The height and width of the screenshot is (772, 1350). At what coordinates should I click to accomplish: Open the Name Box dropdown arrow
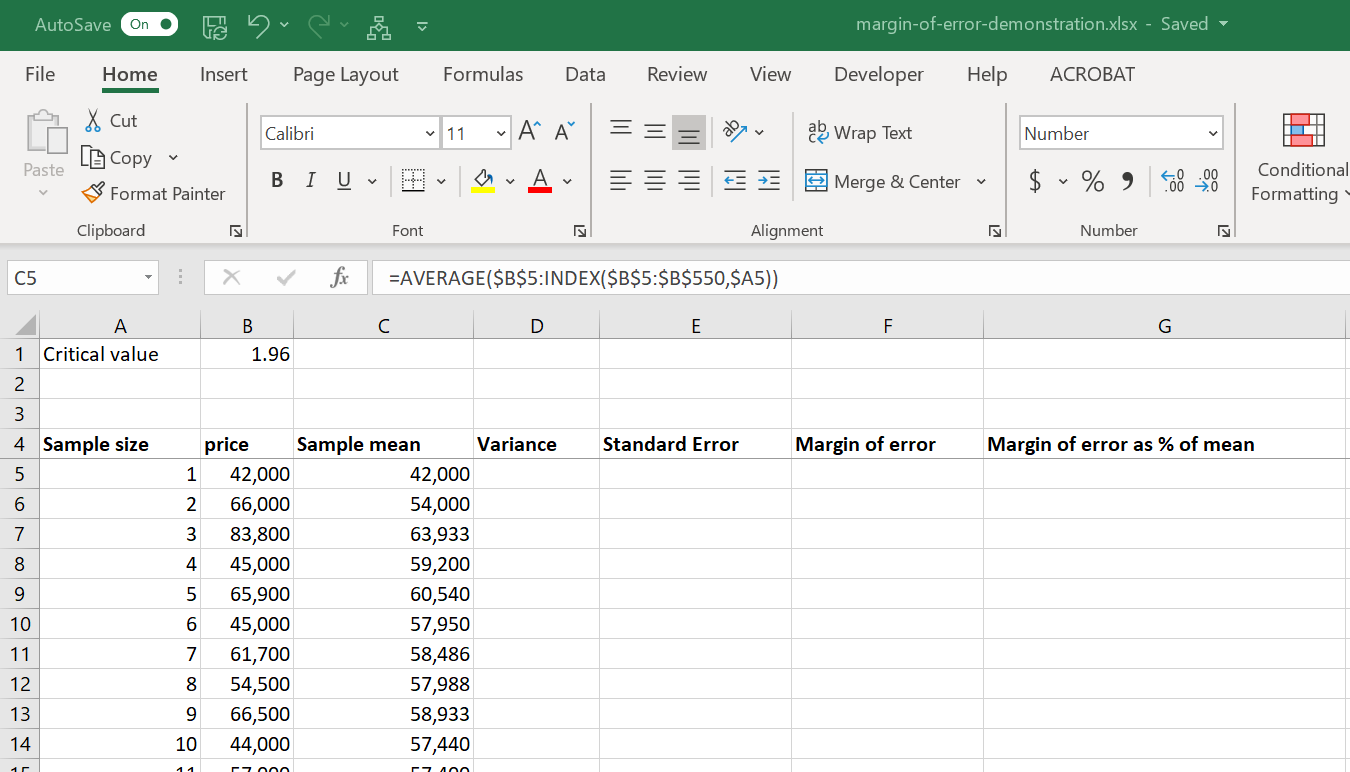pos(148,278)
